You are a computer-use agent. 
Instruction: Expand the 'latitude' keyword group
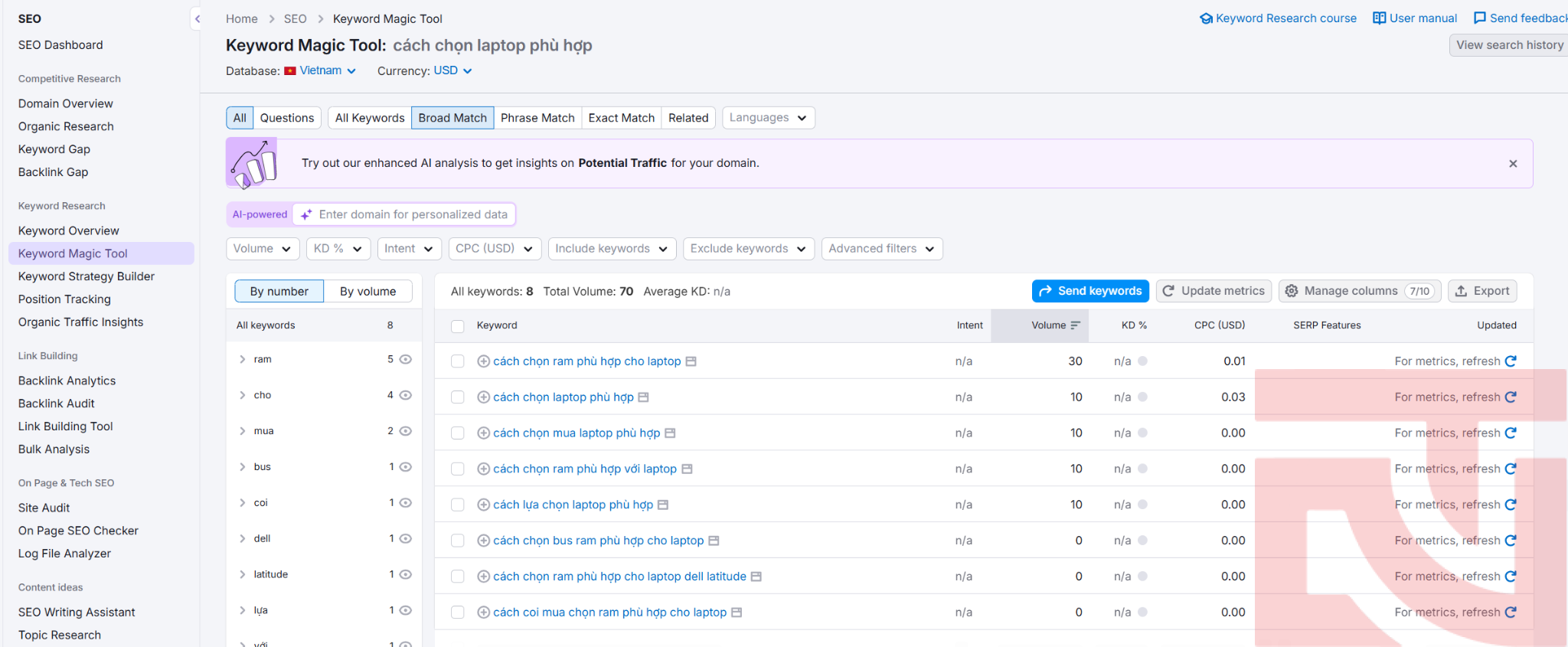coord(243,574)
